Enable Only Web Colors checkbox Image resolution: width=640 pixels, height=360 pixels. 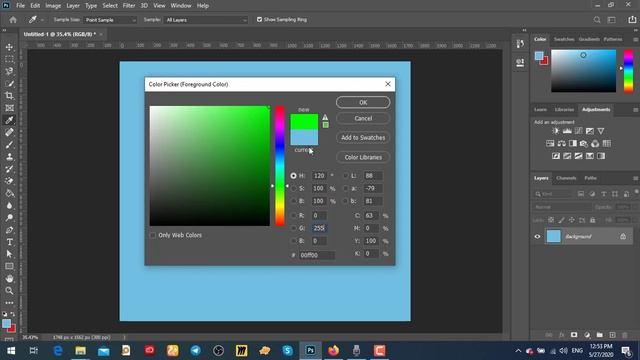tap(153, 235)
